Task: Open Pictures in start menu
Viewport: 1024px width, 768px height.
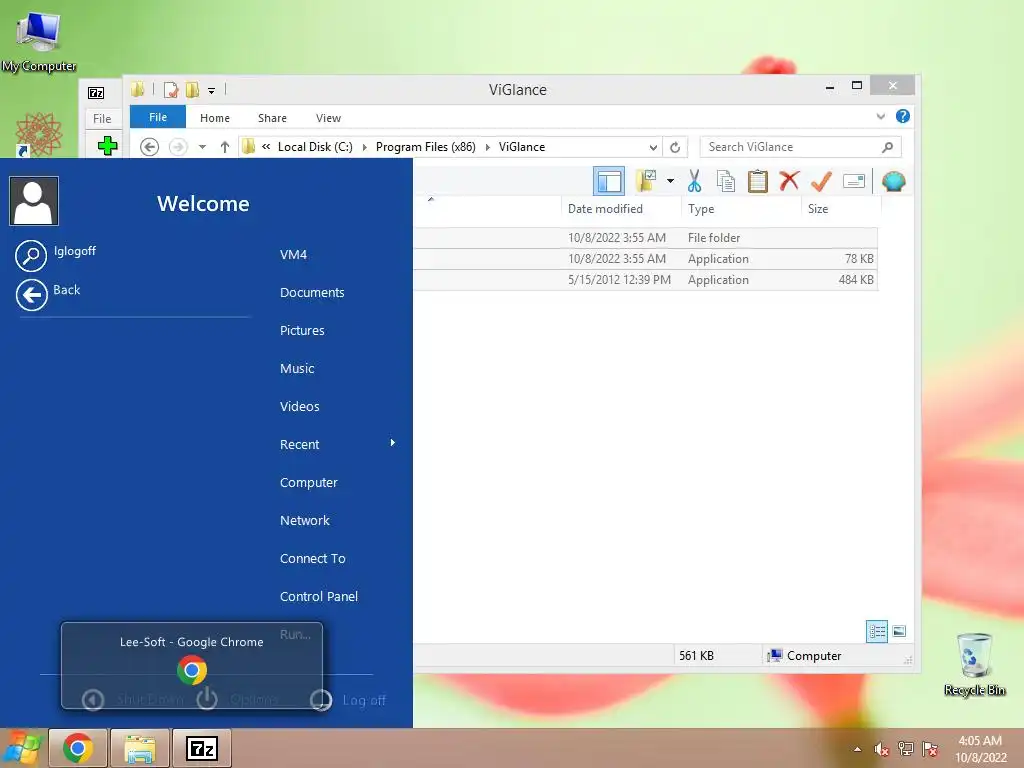Action: pos(302,330)
